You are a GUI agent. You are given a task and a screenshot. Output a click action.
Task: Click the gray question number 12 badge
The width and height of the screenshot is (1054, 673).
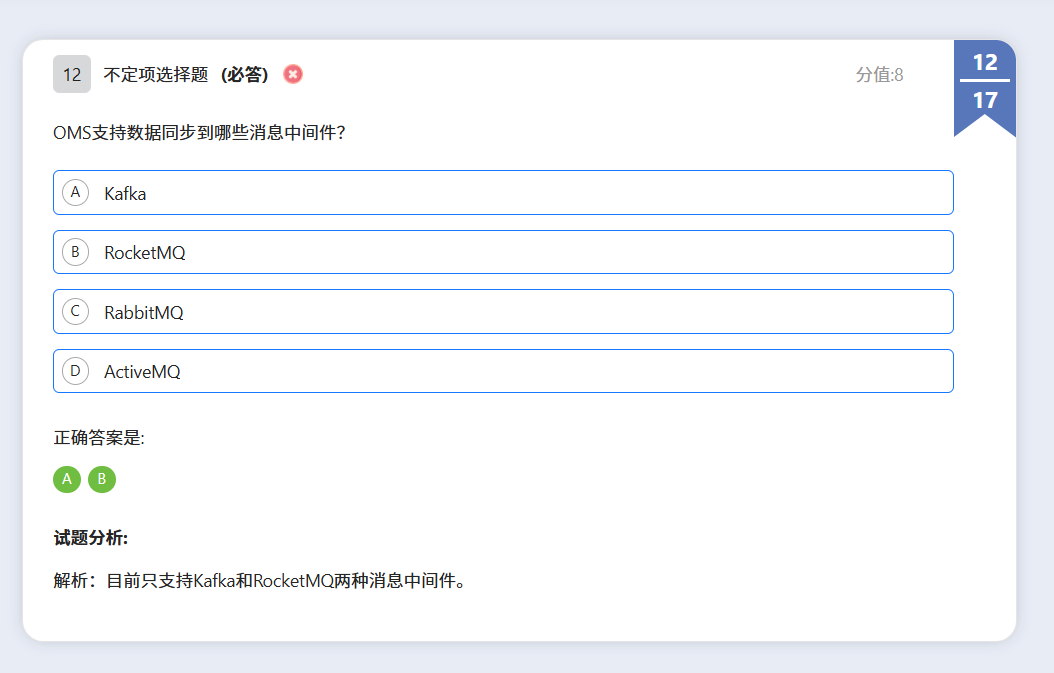click(72, 74)
